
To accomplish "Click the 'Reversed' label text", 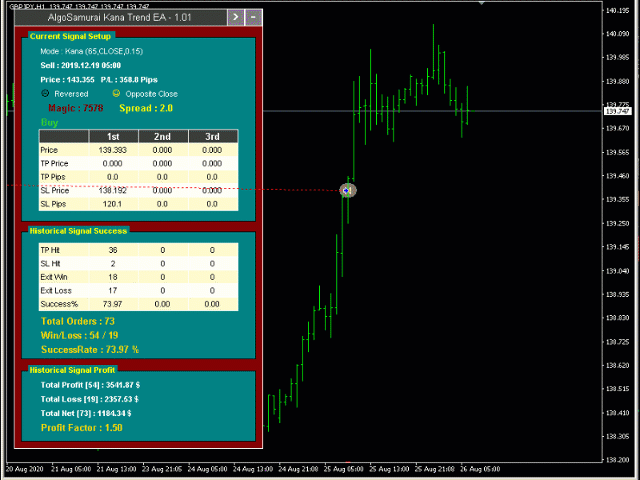I will point(71,94).
